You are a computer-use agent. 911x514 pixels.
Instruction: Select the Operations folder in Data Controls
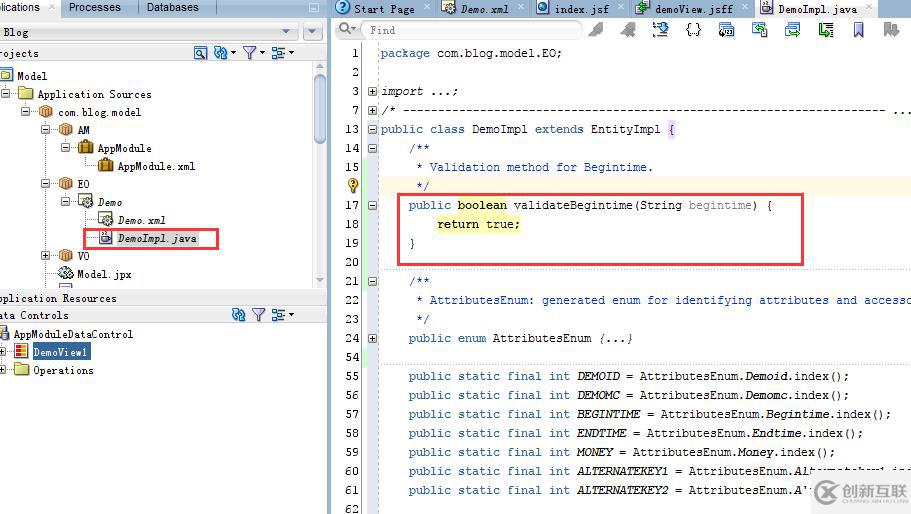[63, 370]
